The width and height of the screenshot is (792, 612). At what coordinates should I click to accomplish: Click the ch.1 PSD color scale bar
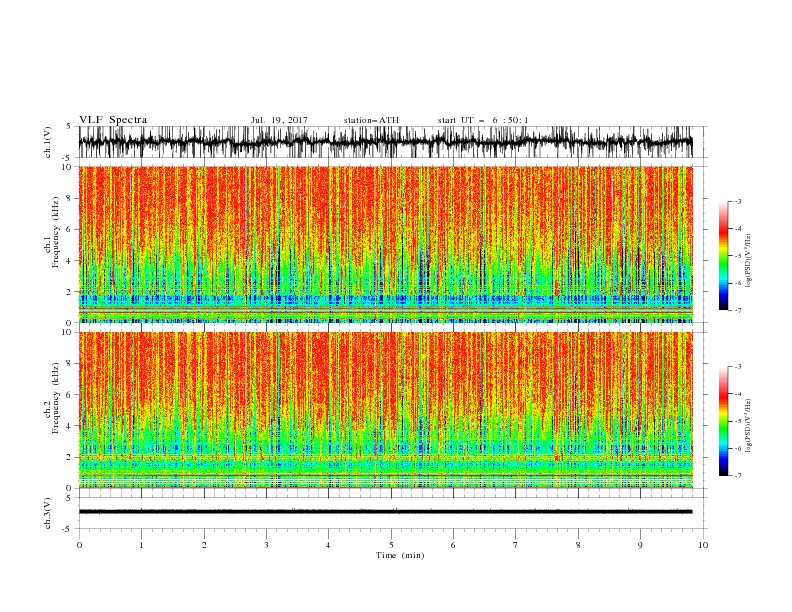pyautogui.click(x=723, y=256)
